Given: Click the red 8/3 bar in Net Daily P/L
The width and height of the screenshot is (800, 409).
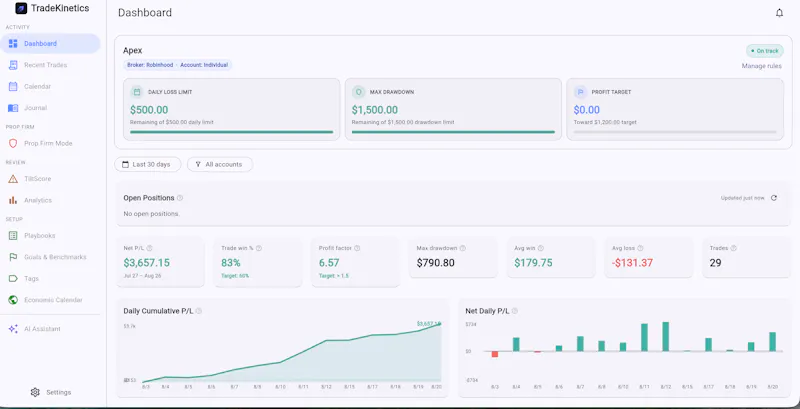Looking at the screenshot, I should [494, 354].
